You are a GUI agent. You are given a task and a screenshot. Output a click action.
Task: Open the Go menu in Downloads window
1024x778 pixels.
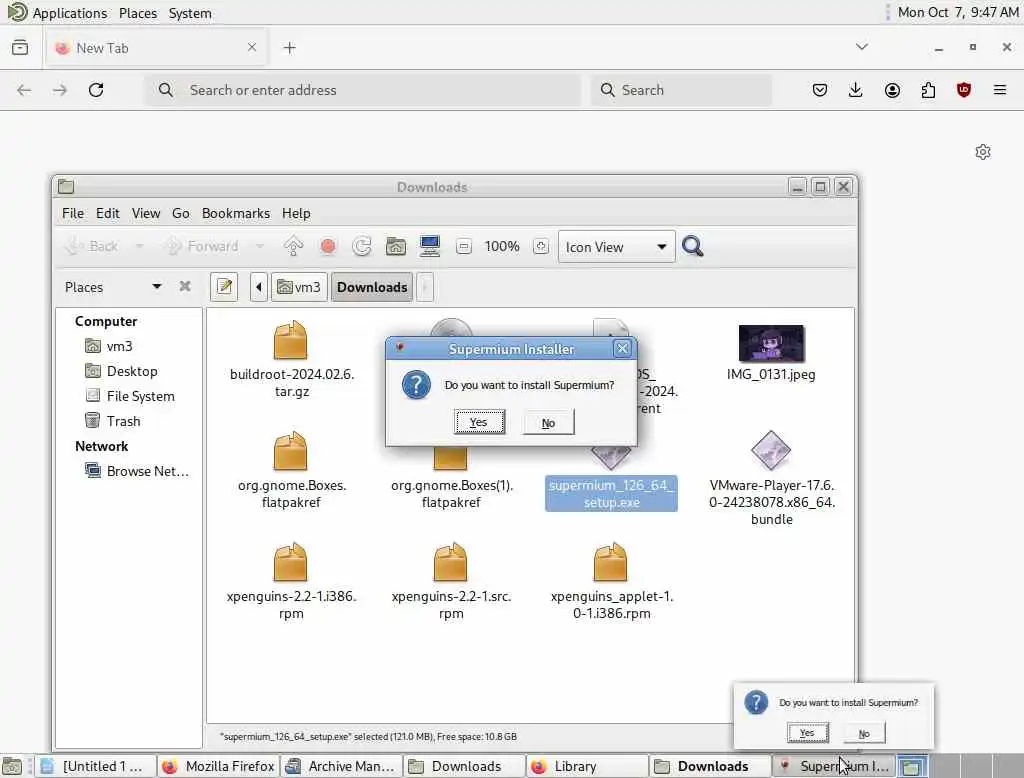click(x=180, y=213)
